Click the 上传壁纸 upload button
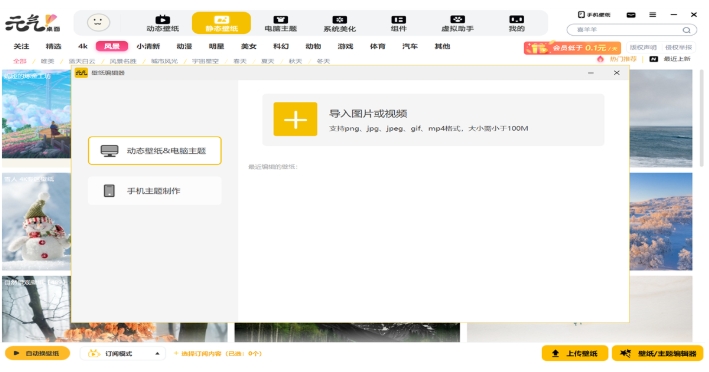Image resolution: width=709 pixels, height=372 pixels. click(575, 353)
